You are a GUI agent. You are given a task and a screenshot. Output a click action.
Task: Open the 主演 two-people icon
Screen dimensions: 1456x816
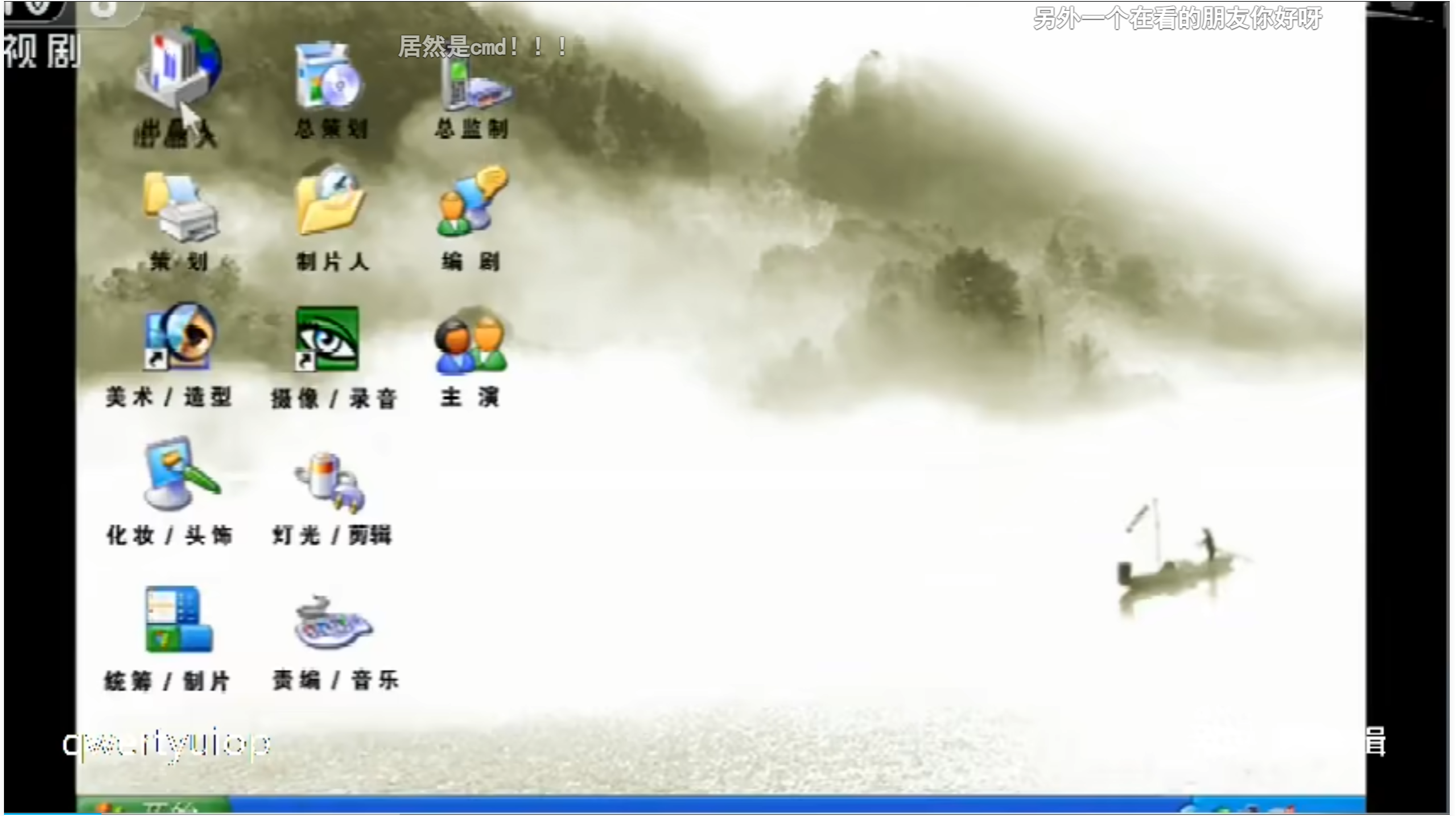[471, 343]
